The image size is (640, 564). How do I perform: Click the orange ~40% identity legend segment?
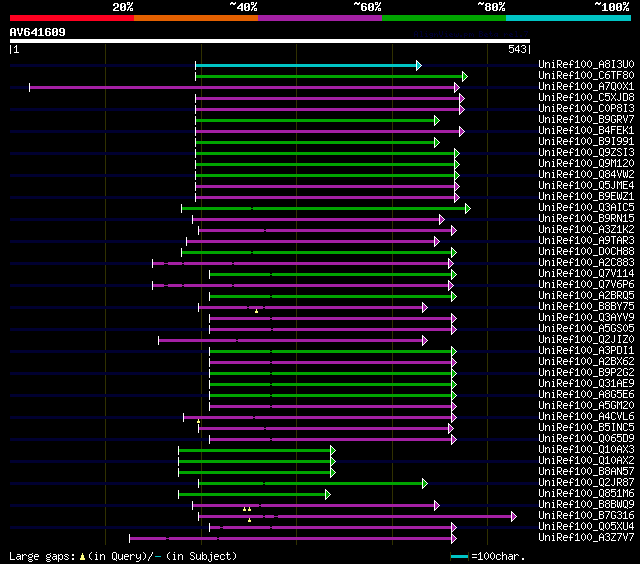coord(196,18)
